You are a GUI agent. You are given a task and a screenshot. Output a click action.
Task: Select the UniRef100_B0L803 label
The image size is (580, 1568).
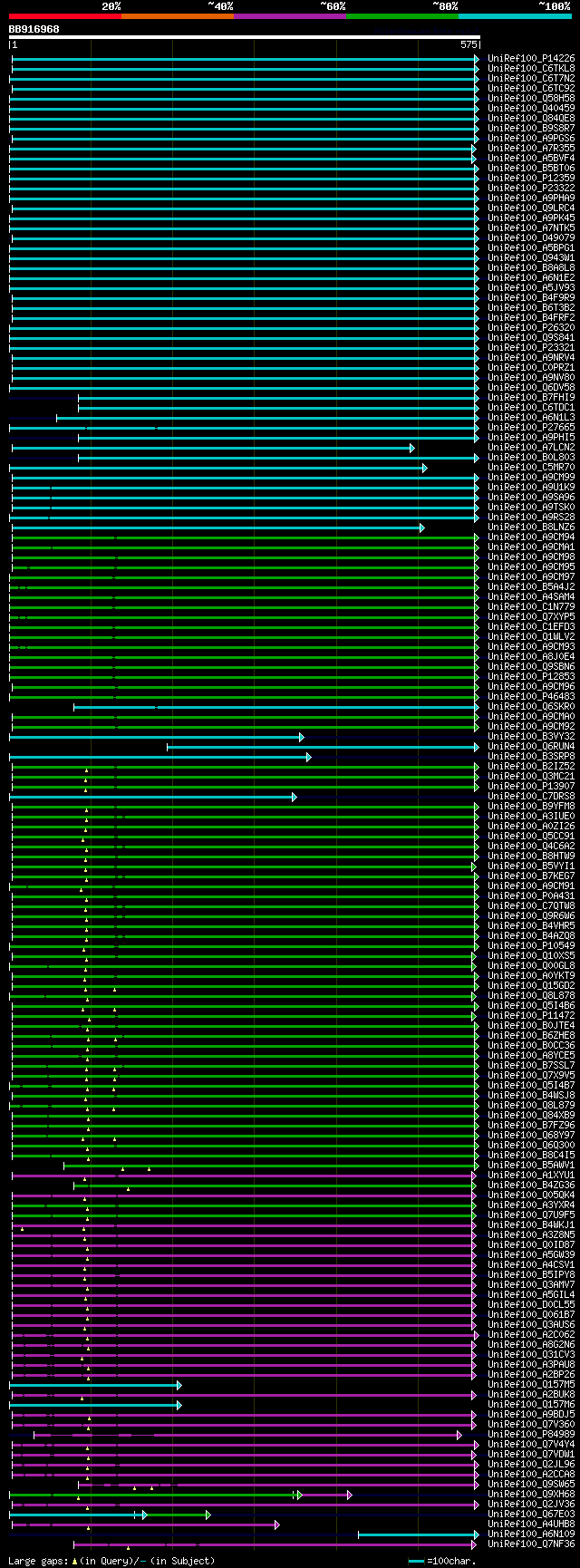531,458
